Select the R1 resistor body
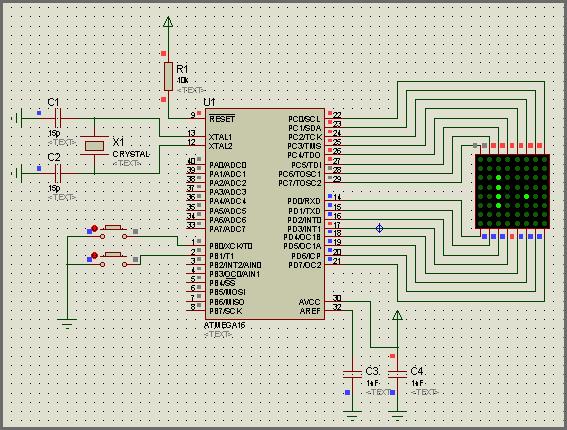This screenshot has width=567, height=430. [x=168, y=76]
